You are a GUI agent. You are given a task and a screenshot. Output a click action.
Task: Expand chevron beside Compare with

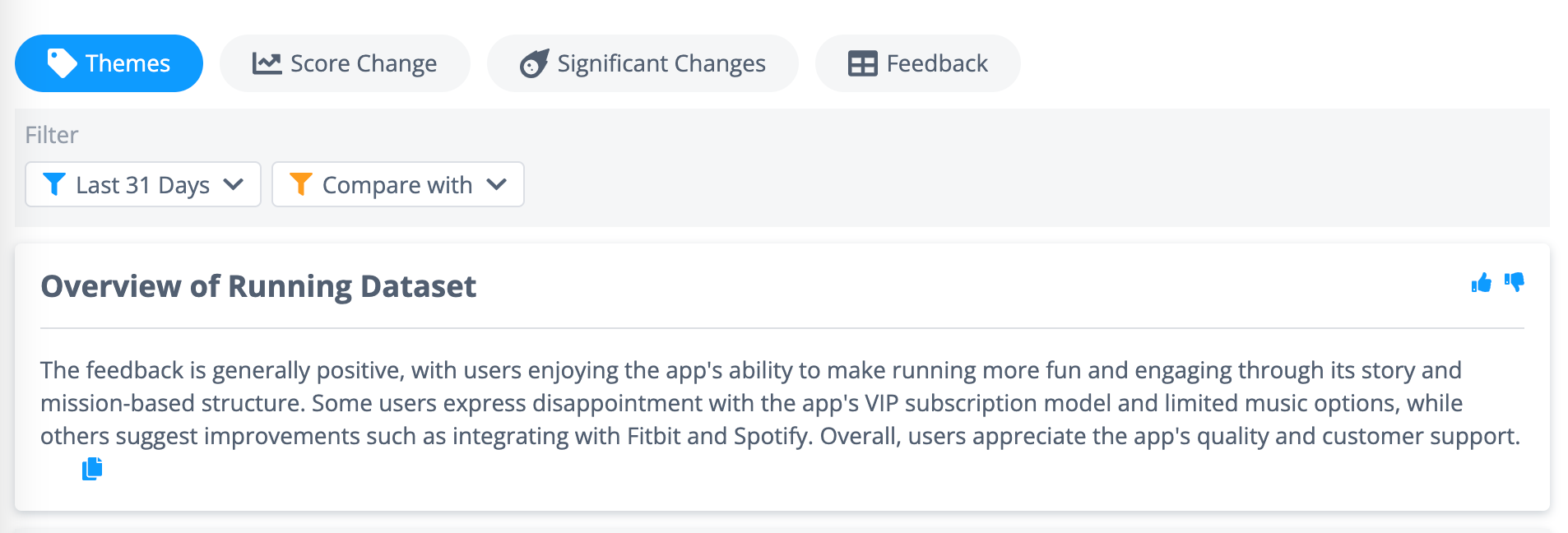pos(497,184)
